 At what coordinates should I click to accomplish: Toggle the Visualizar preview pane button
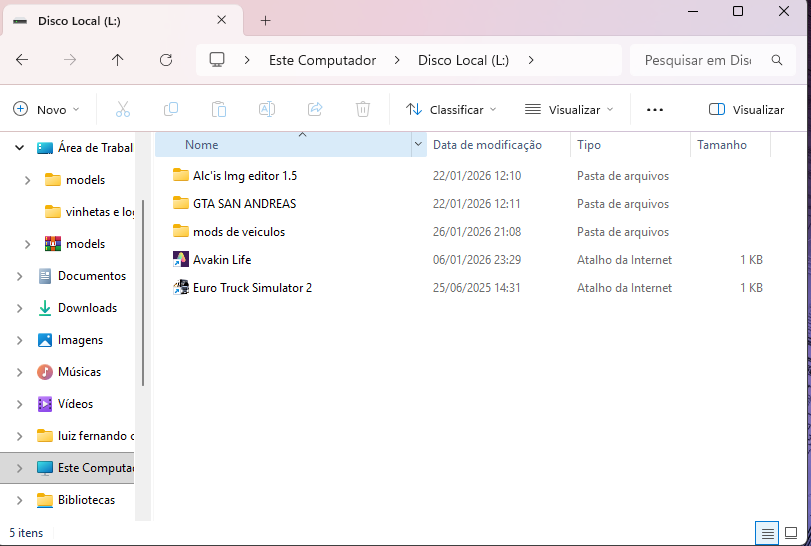(x=746, y=109)
